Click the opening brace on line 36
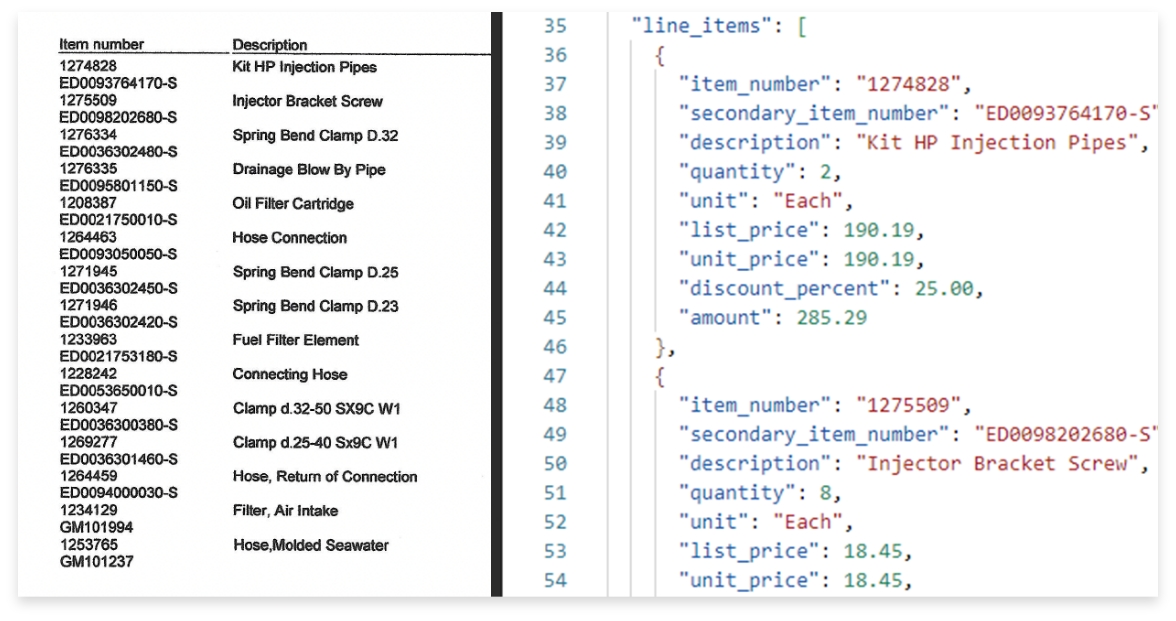 [x=660, y=56]
